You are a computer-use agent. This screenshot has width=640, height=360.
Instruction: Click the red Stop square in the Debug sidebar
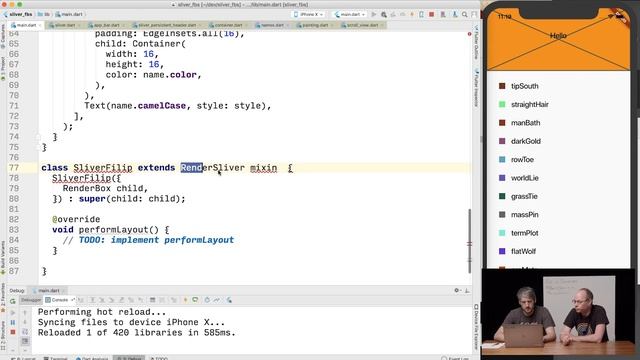(13, 332)
